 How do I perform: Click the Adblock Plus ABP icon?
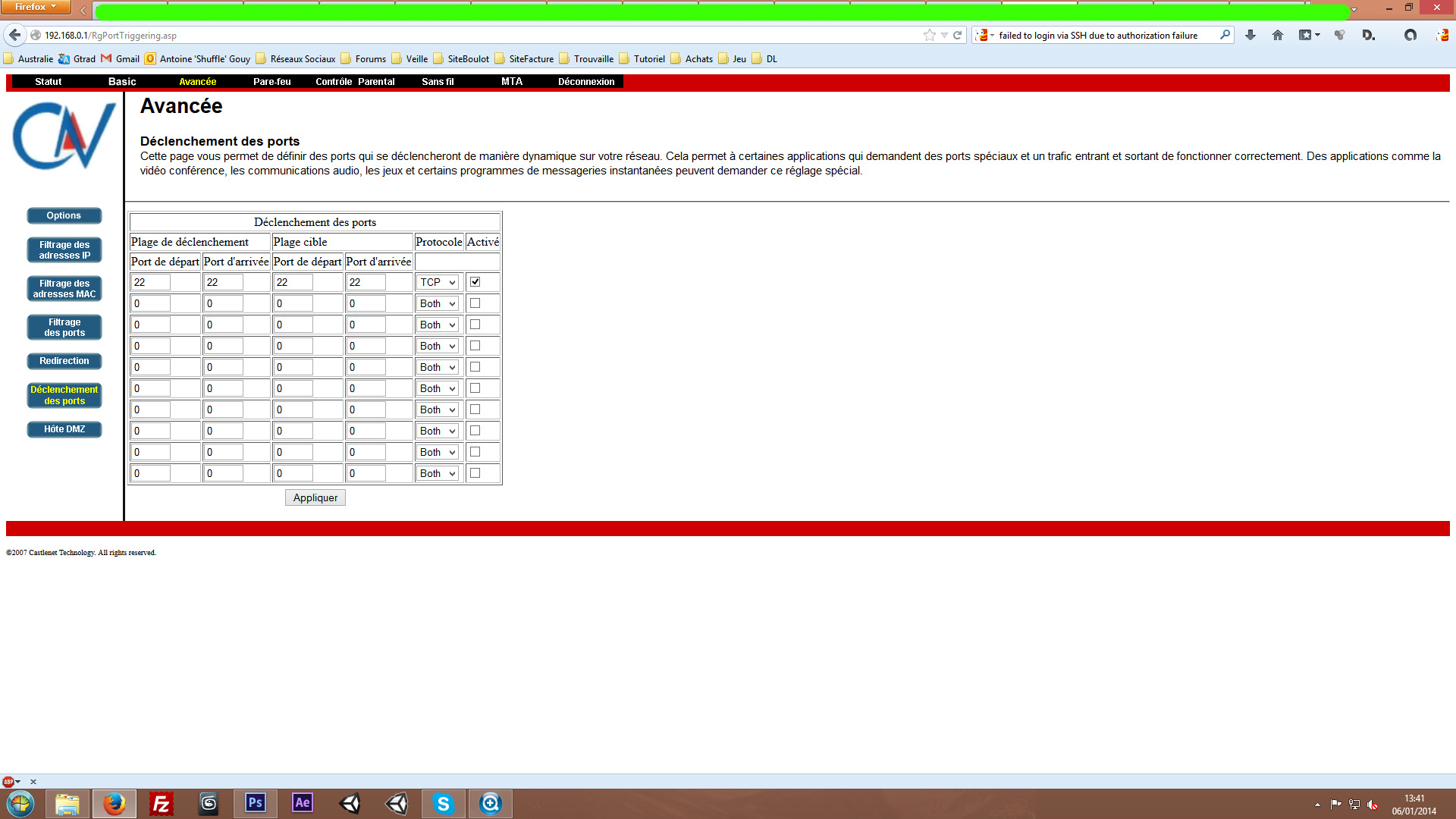8,782
